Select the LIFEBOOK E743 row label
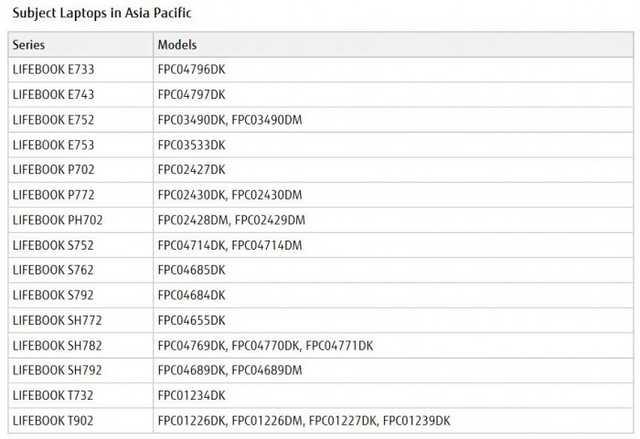Viewport: 640px width, 439px height. point(53,95)
